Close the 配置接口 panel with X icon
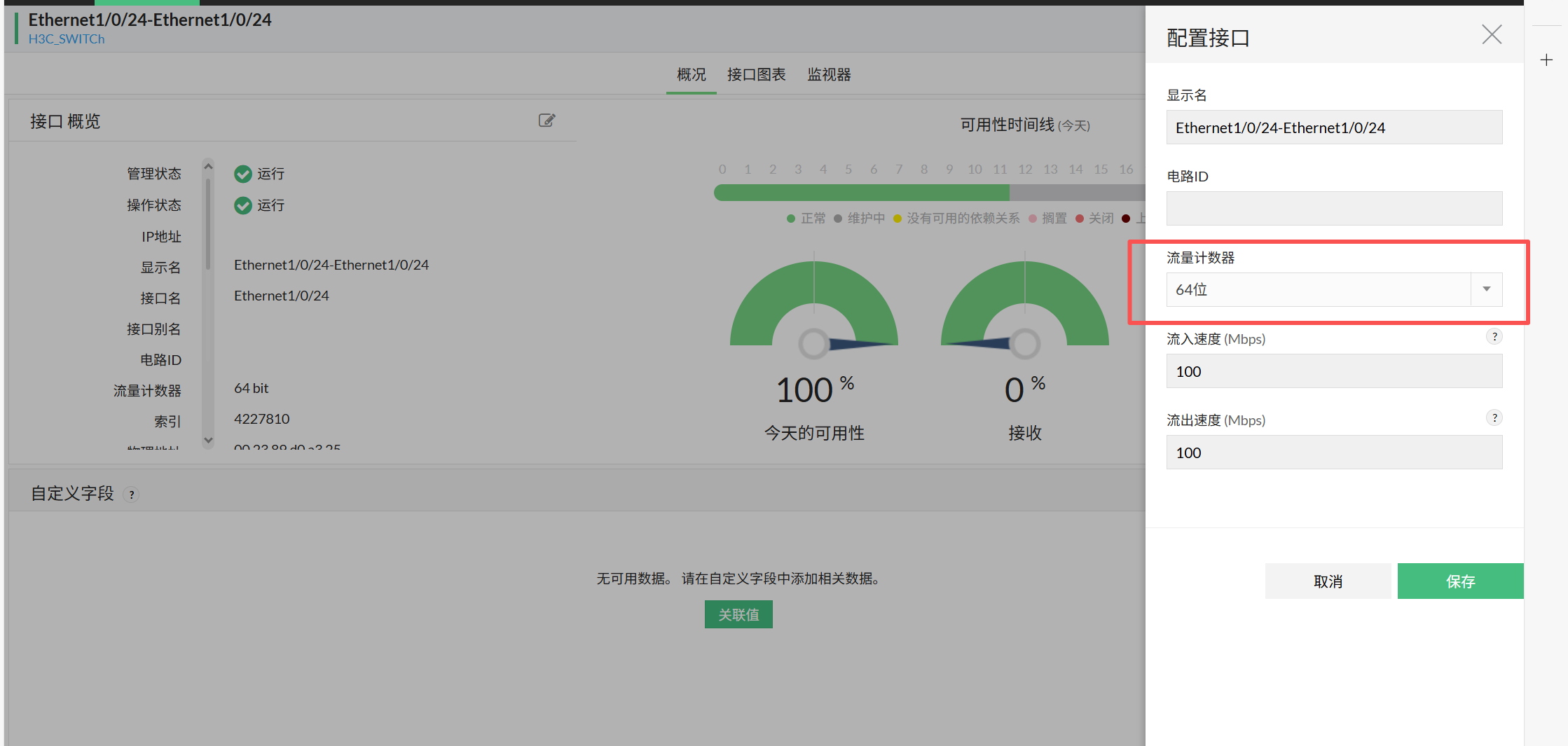This screenshot has width=1568, height=746. 1492,35
